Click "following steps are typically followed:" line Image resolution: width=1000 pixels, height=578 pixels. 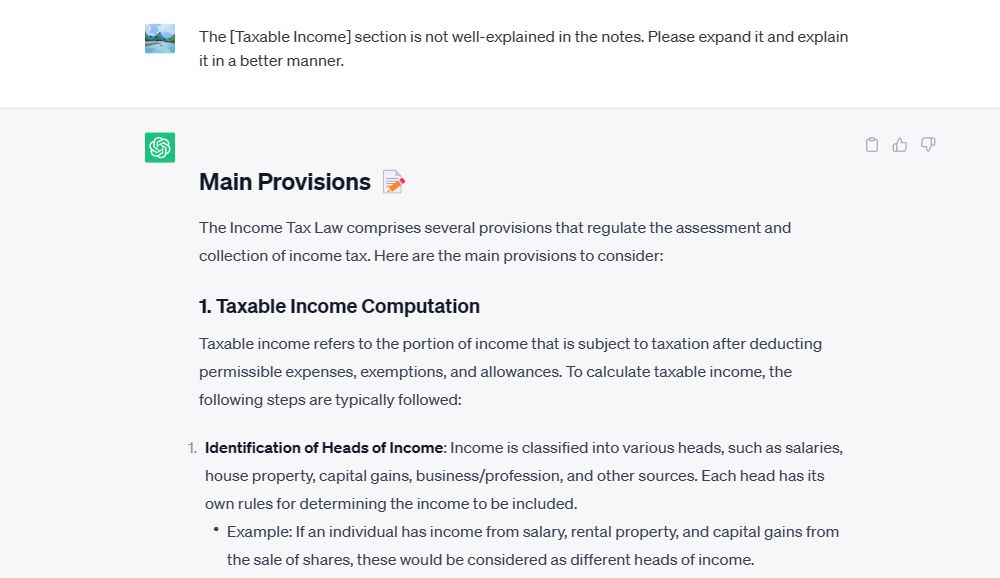pos(330,400)
